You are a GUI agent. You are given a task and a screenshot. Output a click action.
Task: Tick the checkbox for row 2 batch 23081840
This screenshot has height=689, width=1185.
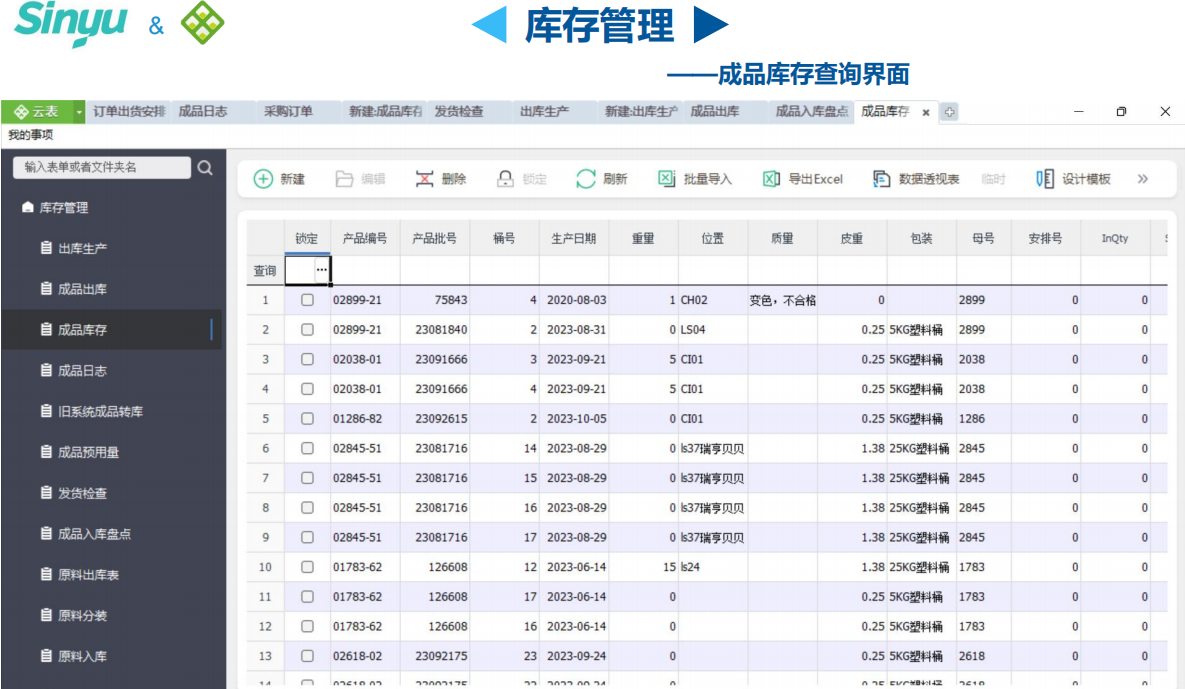[x=307, y=329]
